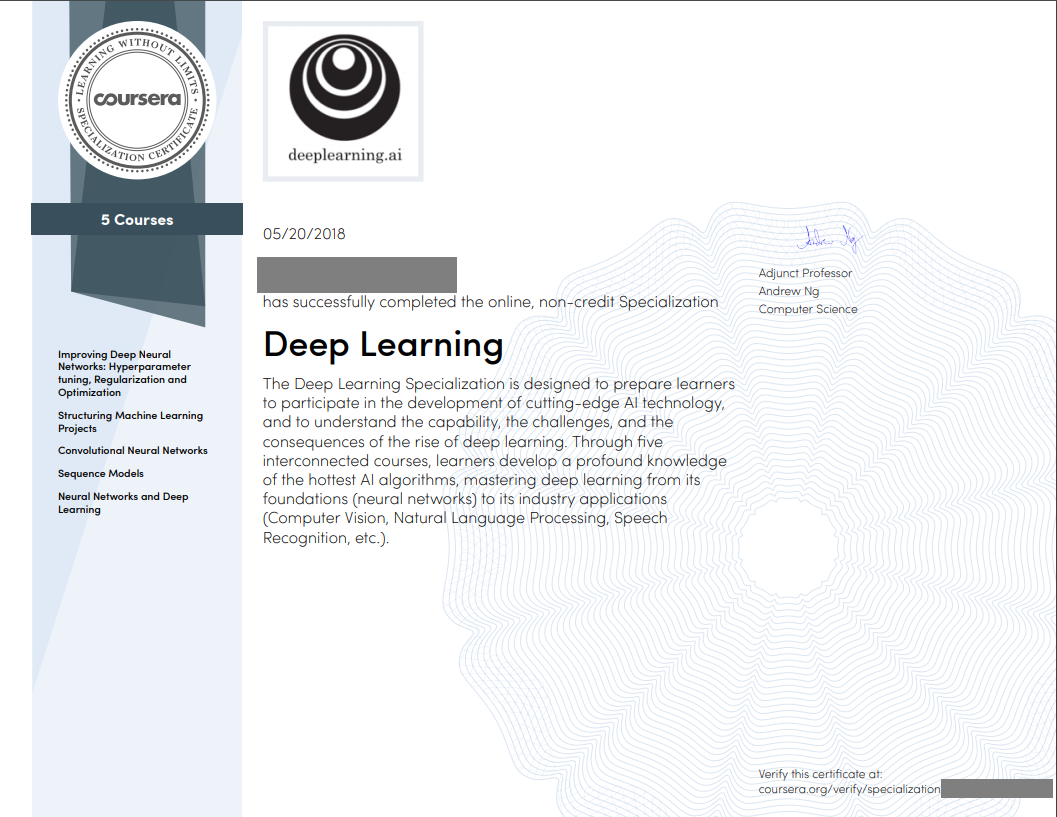Click 'Convolutional Neural Networks' course name
The height and width of the screenshot is (817, 1057).
tap(133, 450)
